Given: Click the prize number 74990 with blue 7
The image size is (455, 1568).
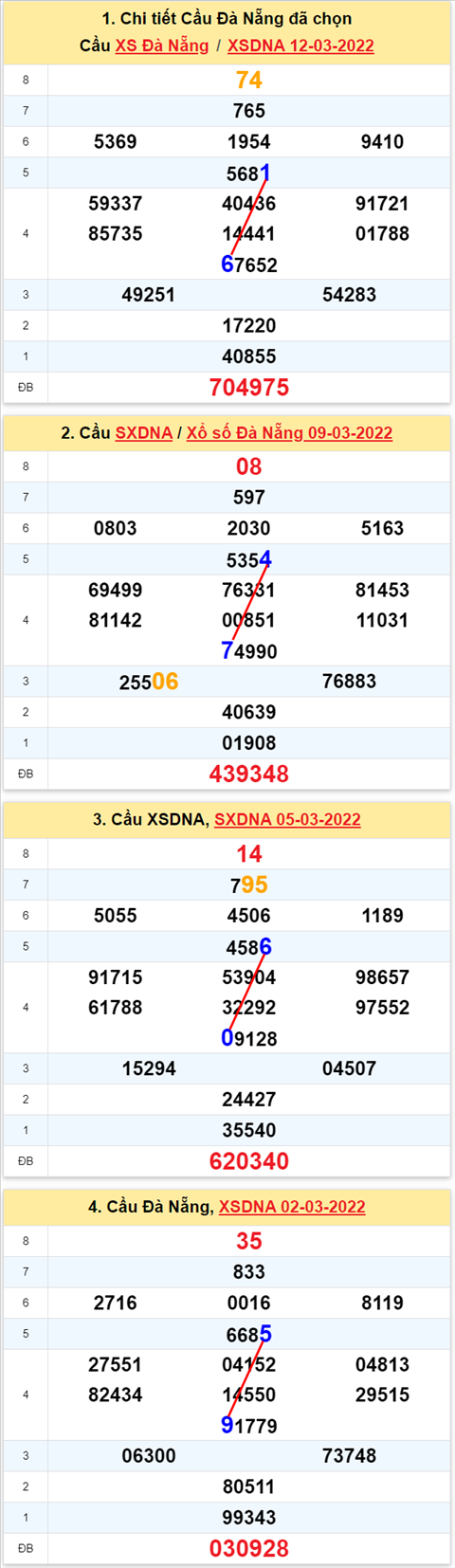Looking at the screenshot, I should 249,651.
